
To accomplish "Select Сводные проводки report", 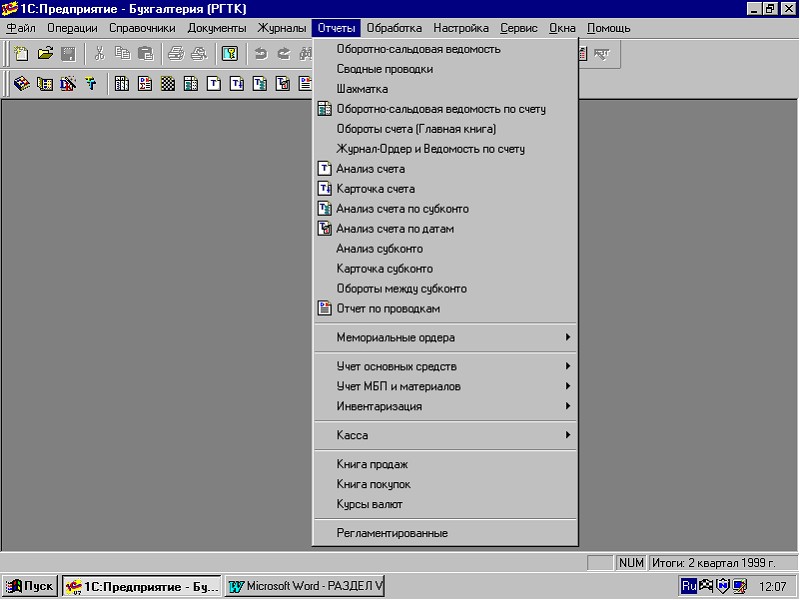I will 445,69.
